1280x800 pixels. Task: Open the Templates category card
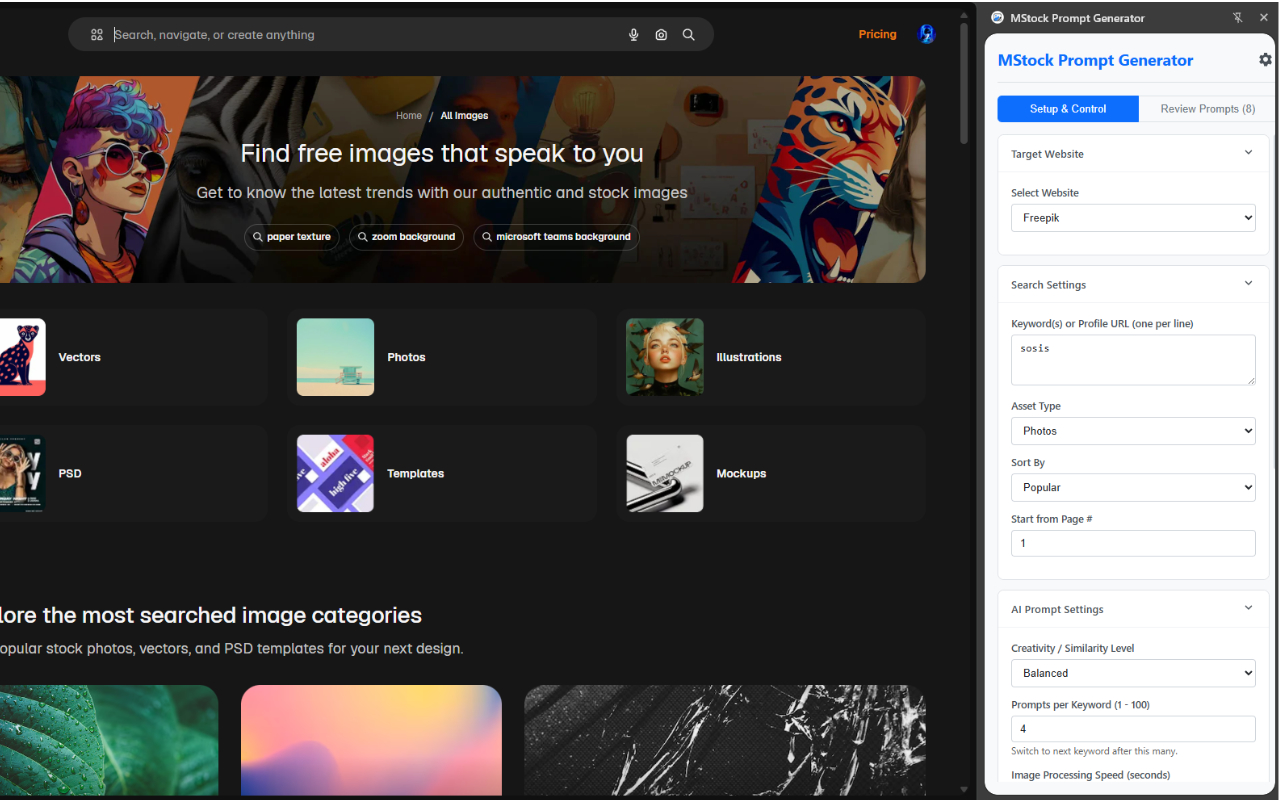[x=441, y=474]
